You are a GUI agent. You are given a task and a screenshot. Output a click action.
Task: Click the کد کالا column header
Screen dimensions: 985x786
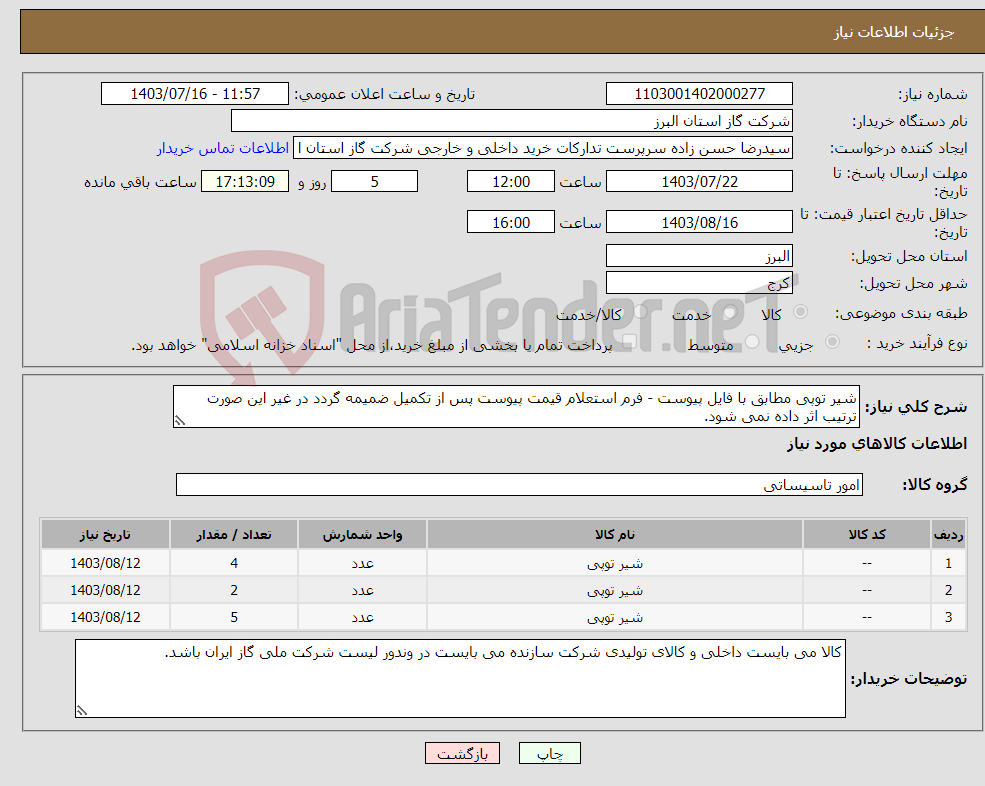coord(867,534)
